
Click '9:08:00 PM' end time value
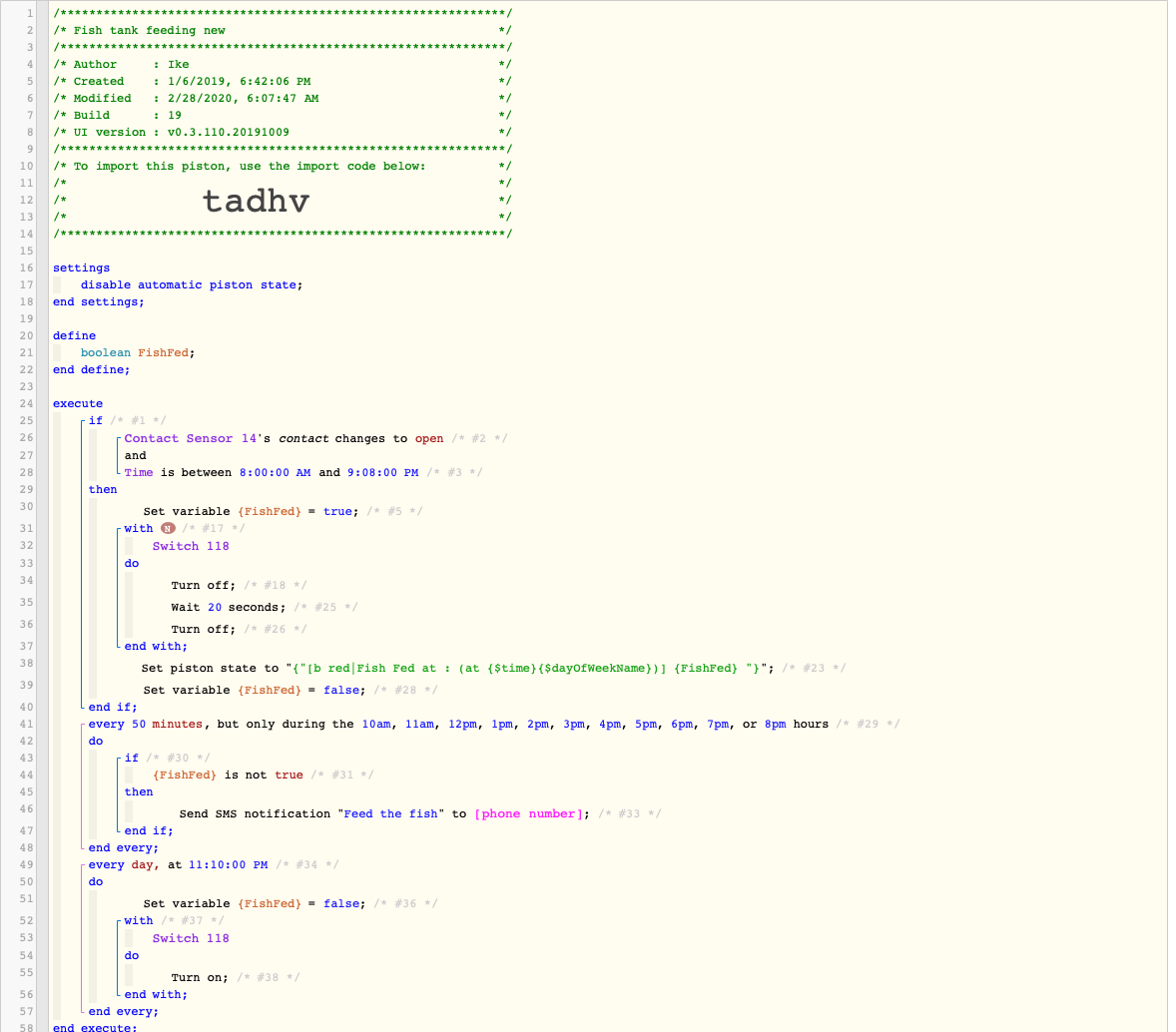coord(382,472)
